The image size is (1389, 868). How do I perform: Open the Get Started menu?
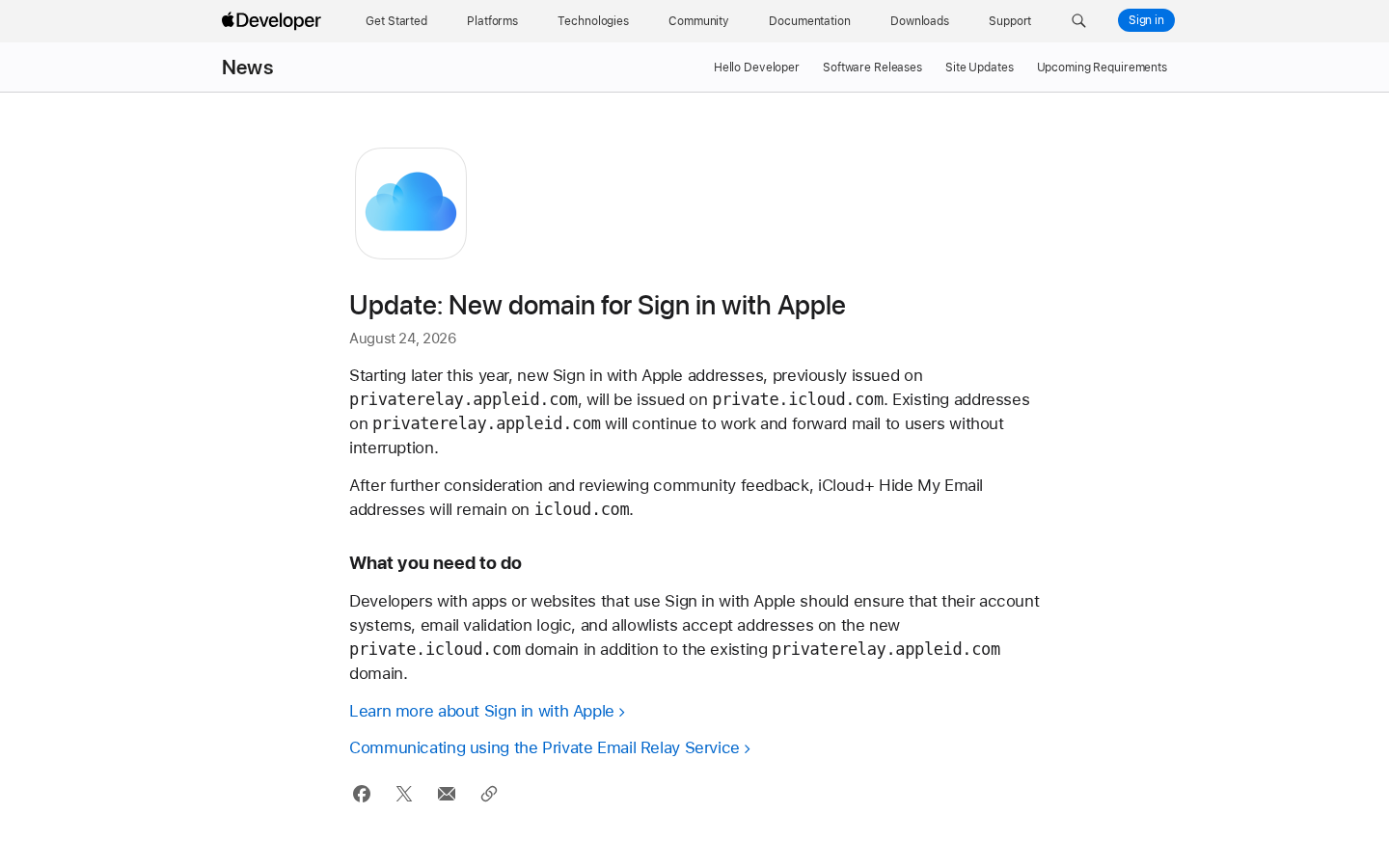pos(396,21)
